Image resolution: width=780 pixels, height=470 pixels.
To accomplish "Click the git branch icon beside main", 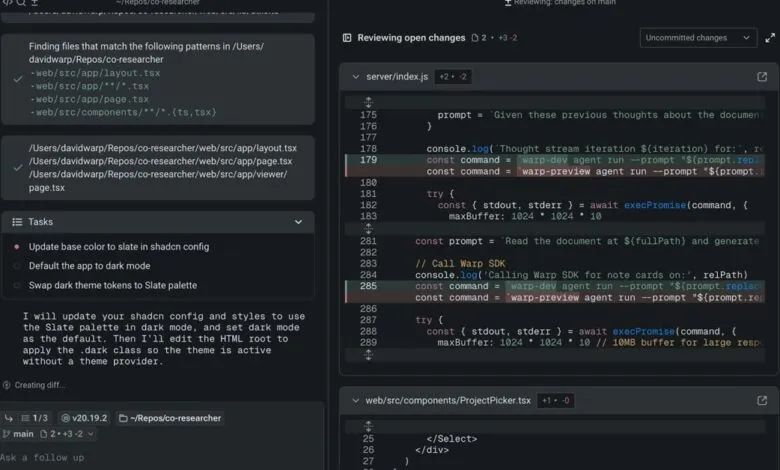I will pos(6,434).
